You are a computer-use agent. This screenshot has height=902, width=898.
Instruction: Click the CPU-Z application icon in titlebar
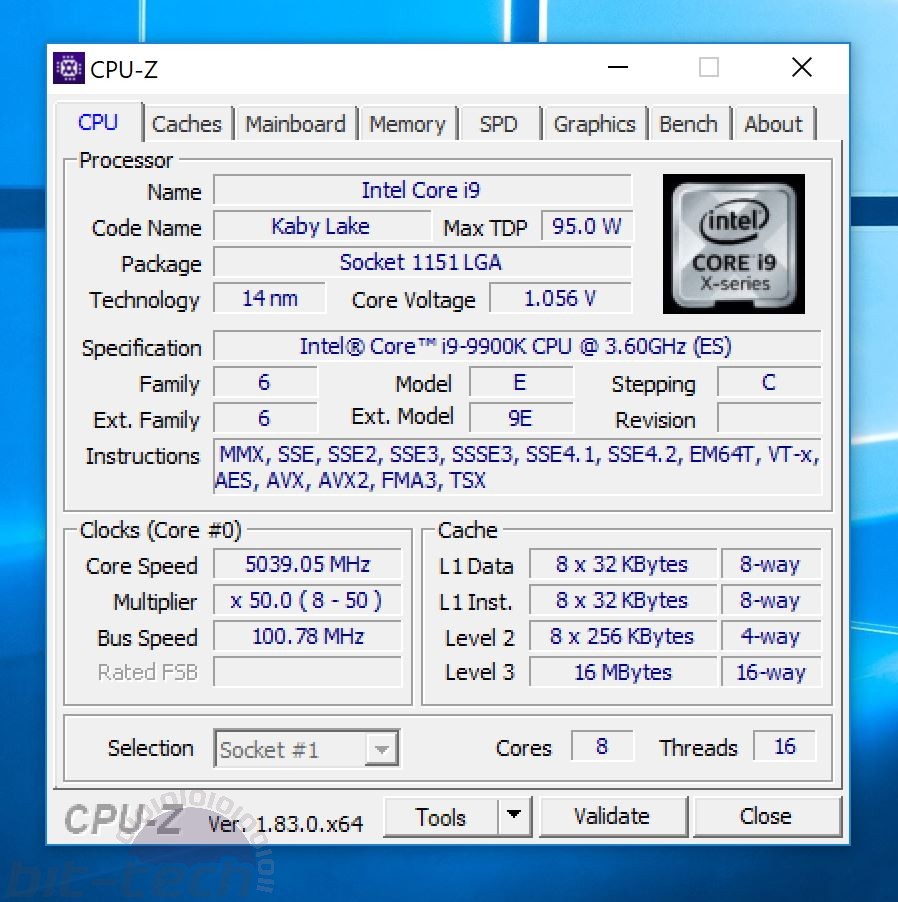pyautogui.click(x=68, y=67)
